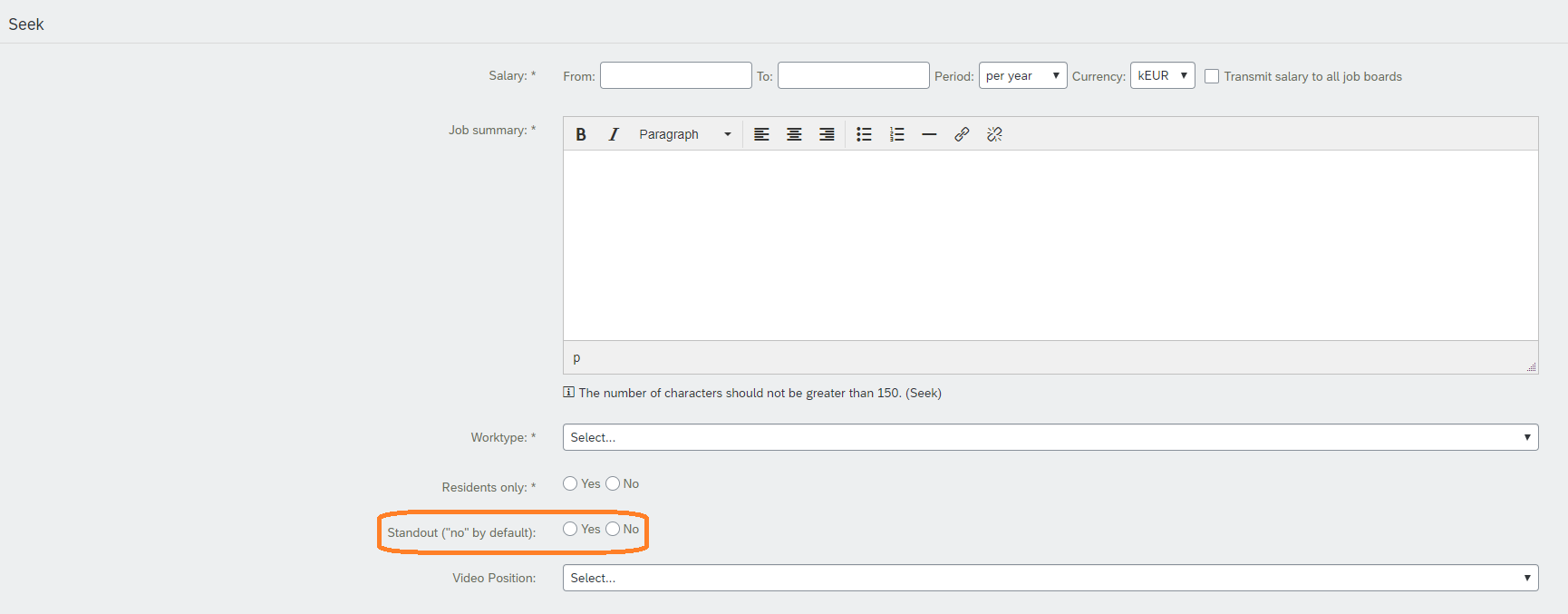
Task: Click the 'p' element path in editor status bar
Action: click(x=576, y=357)
